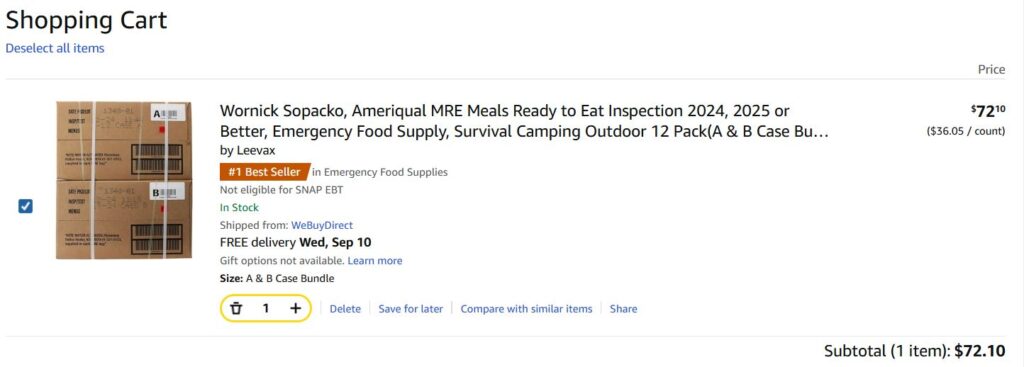The image size is (1024, 367).
Task: Open the MRE cardboard boxes product thumbnail
Action: coord(123,180)
